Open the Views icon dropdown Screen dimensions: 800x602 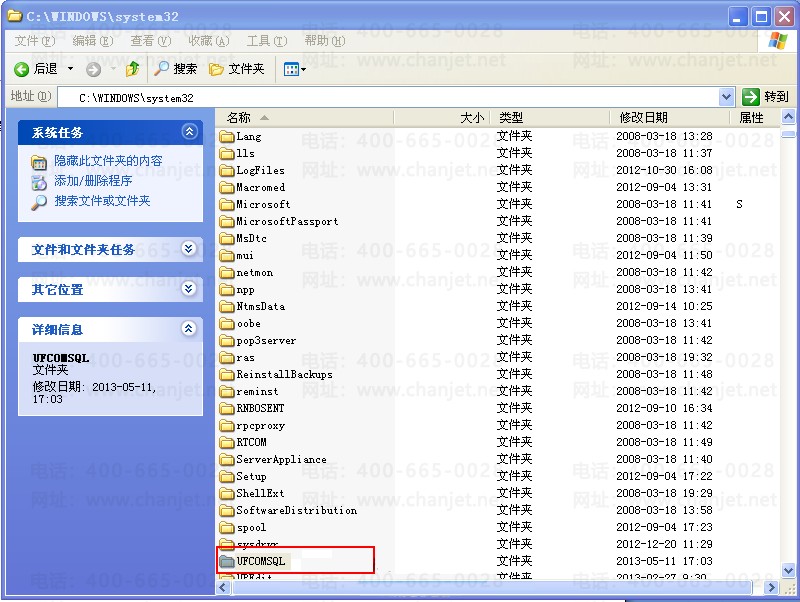[294, 69]
